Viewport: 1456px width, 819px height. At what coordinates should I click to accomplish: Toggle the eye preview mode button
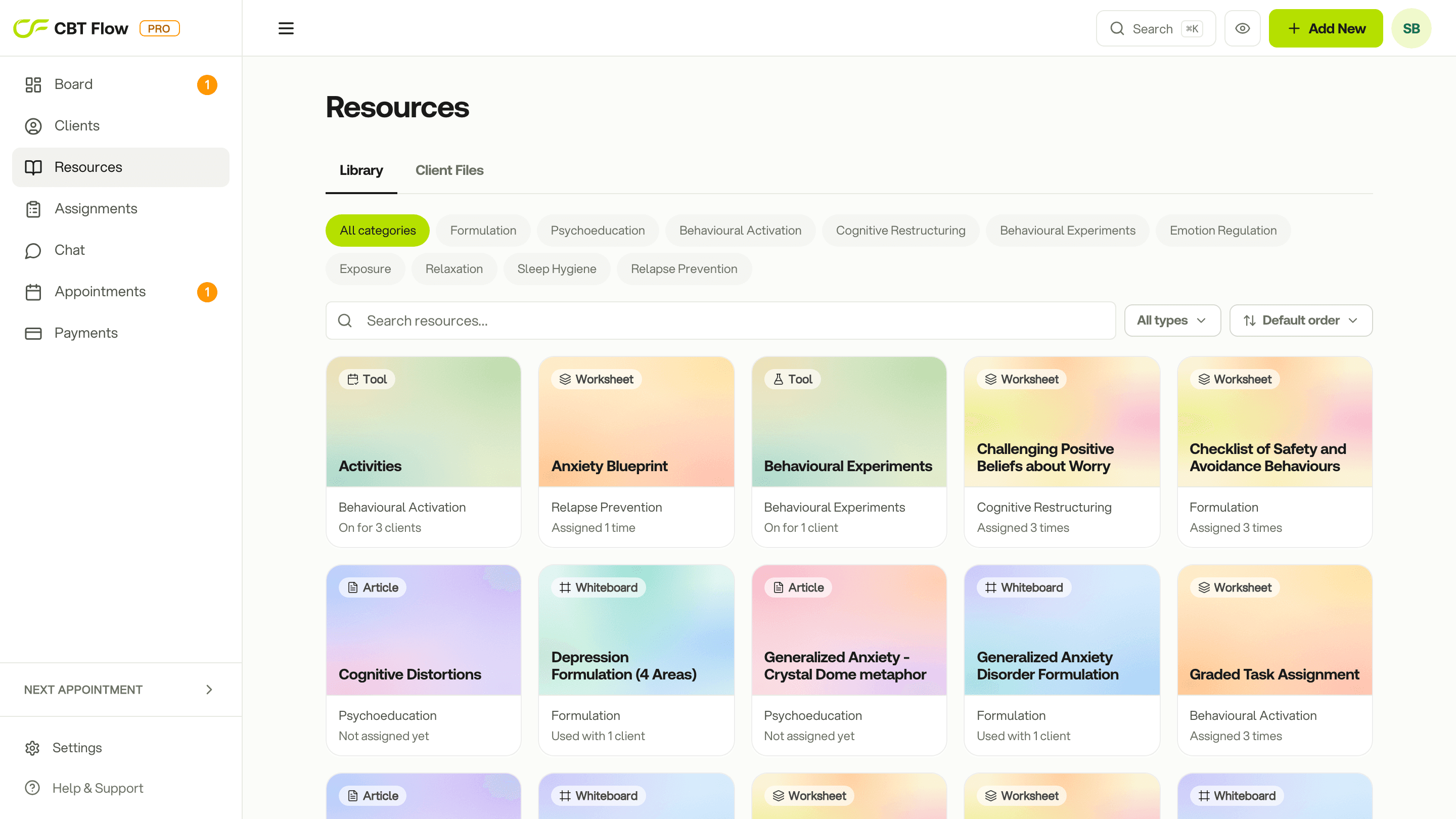click(x=1242, y=28)
